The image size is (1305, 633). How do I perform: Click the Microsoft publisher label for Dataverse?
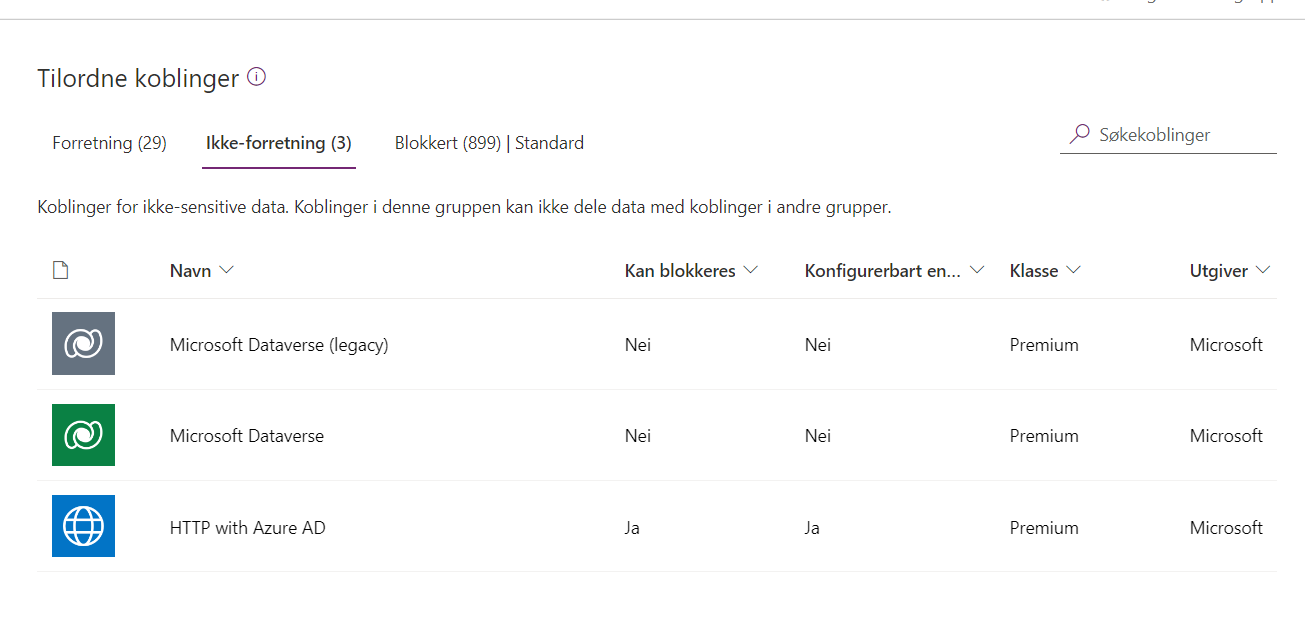[x=1226, y=435]
